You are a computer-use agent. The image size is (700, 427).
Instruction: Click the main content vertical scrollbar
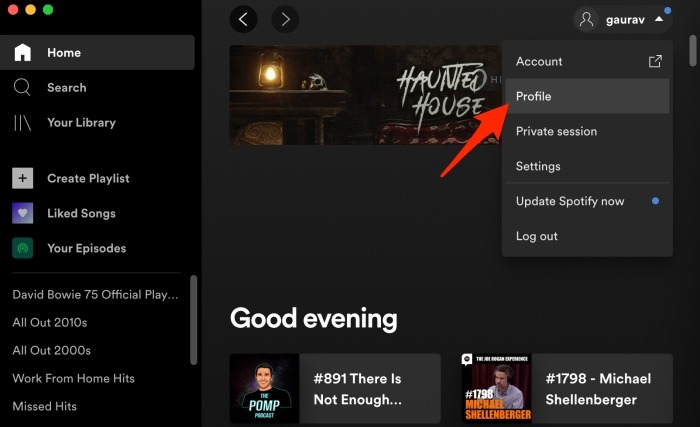tap(693, 50)
